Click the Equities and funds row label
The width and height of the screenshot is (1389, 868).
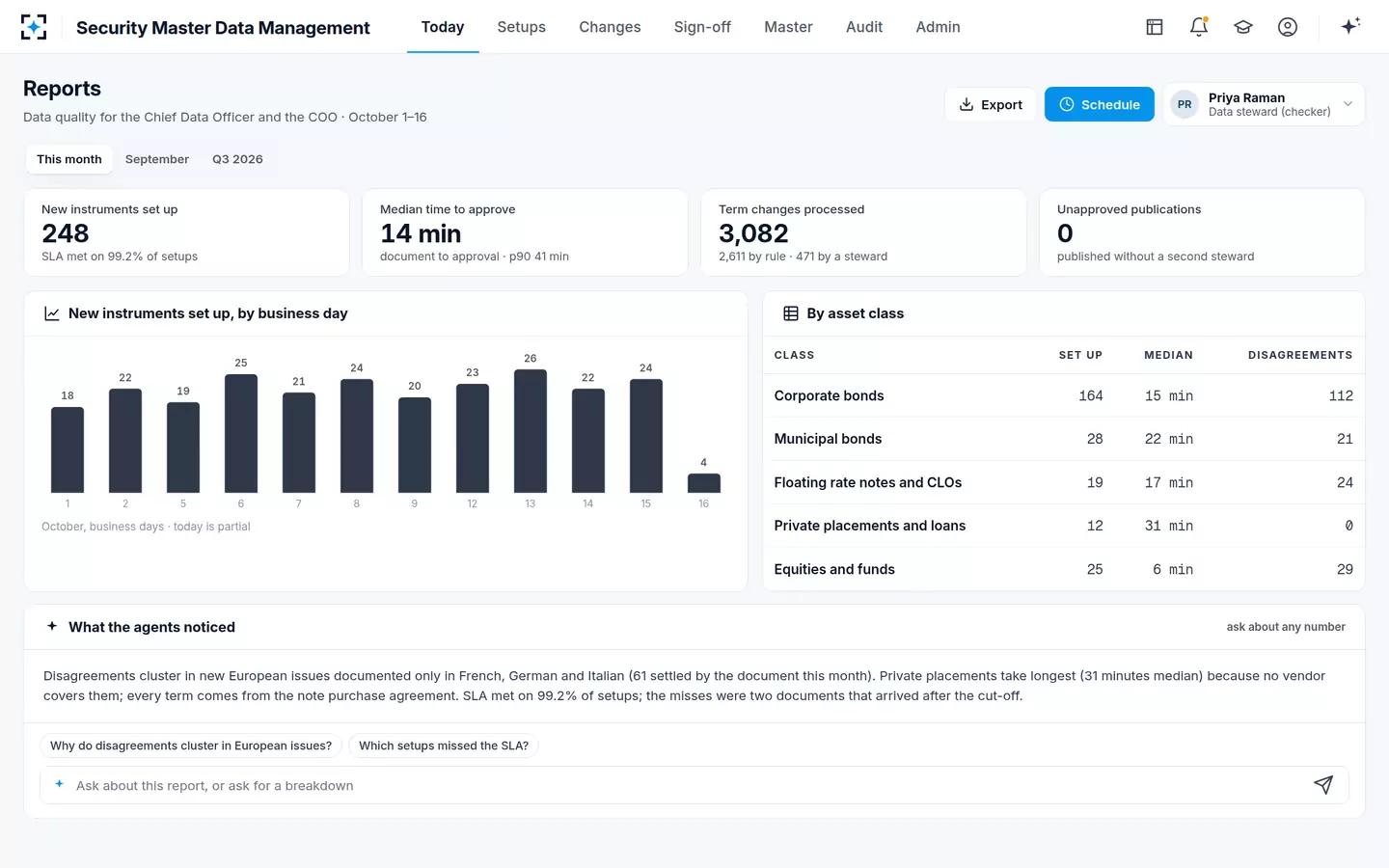(x=834, y=569)
